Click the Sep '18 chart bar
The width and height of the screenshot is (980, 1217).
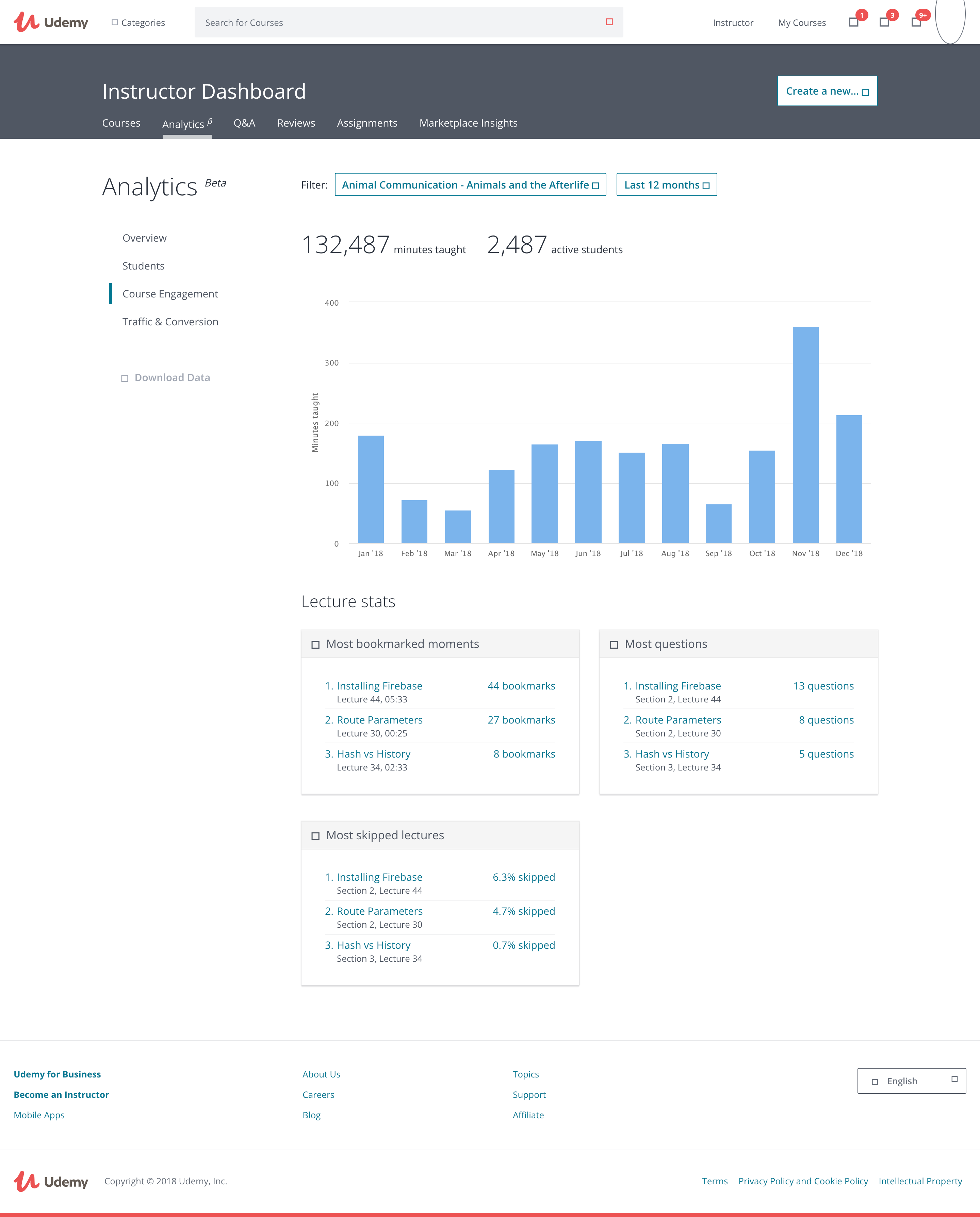coord(719,524)
